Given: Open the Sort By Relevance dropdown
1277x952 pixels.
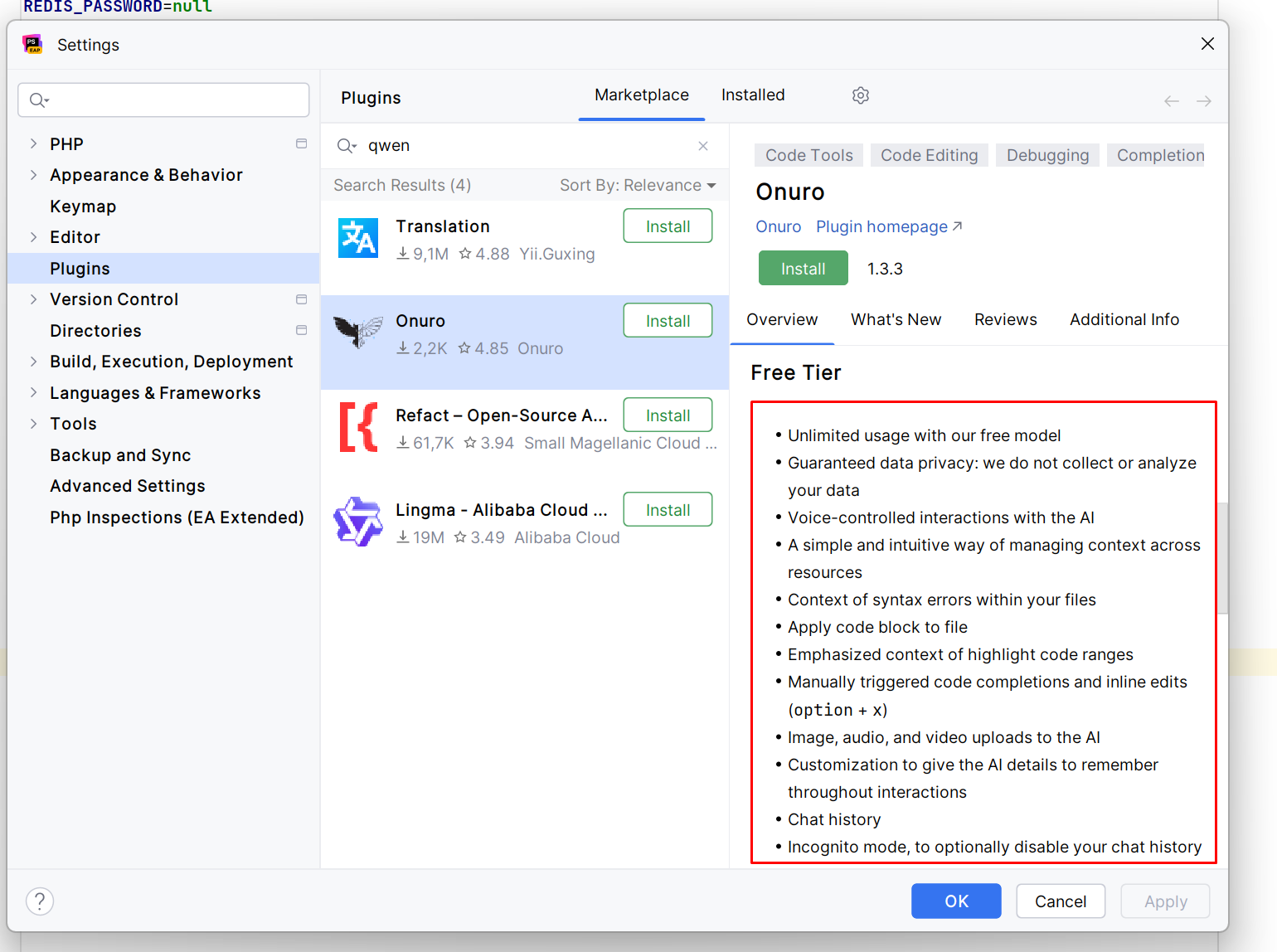Looking at the screenshot, I should click(x=638, y=186).
